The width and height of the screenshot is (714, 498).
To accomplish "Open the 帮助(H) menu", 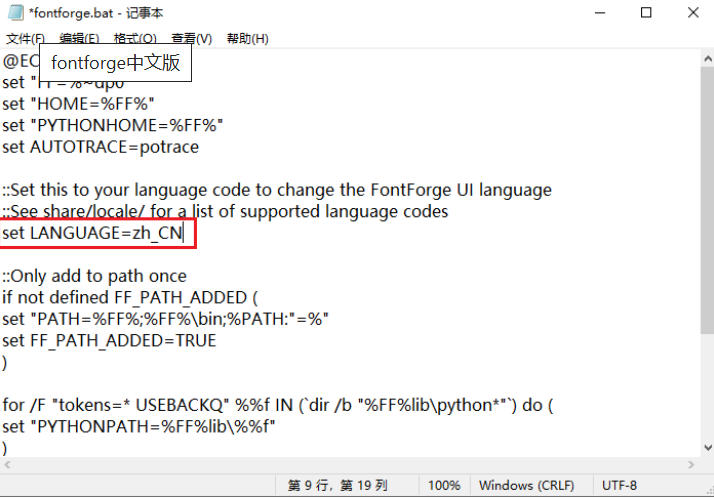I will point(248,39).
